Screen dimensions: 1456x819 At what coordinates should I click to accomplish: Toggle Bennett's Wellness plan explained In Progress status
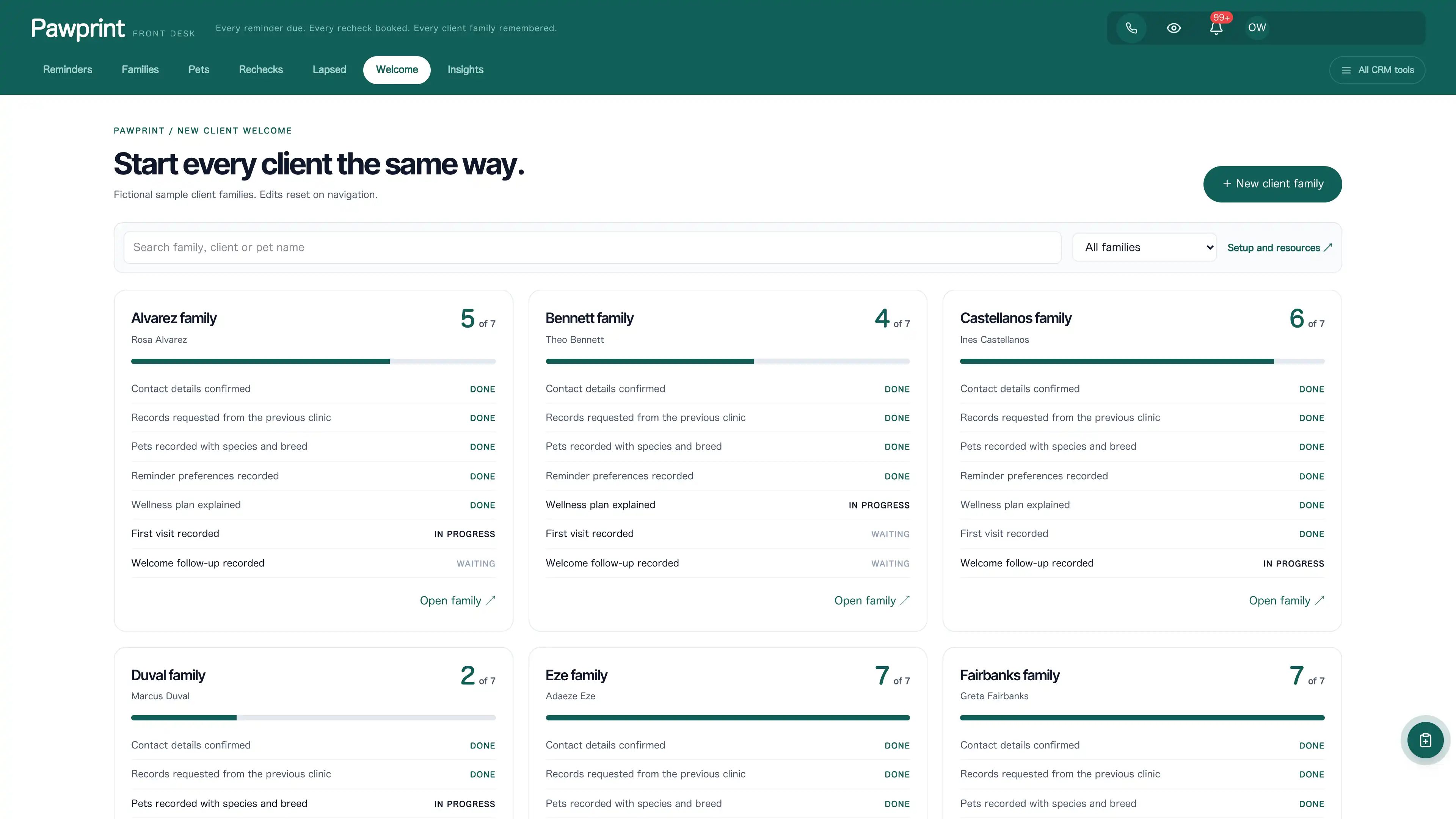click(x=879, y=505)
